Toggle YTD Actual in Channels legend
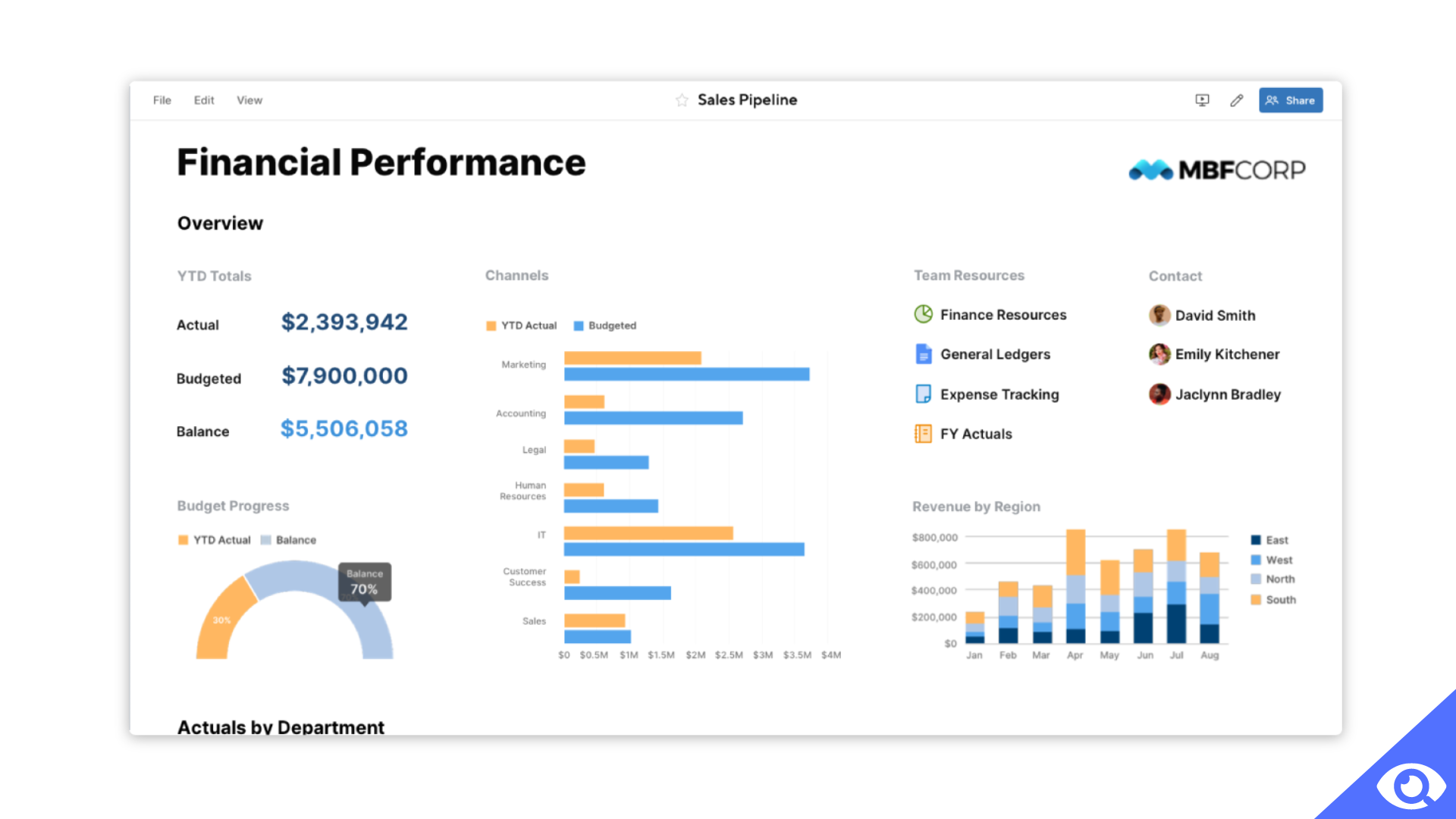The height and width of the screenshot is (819, 1456). [521, 325]
